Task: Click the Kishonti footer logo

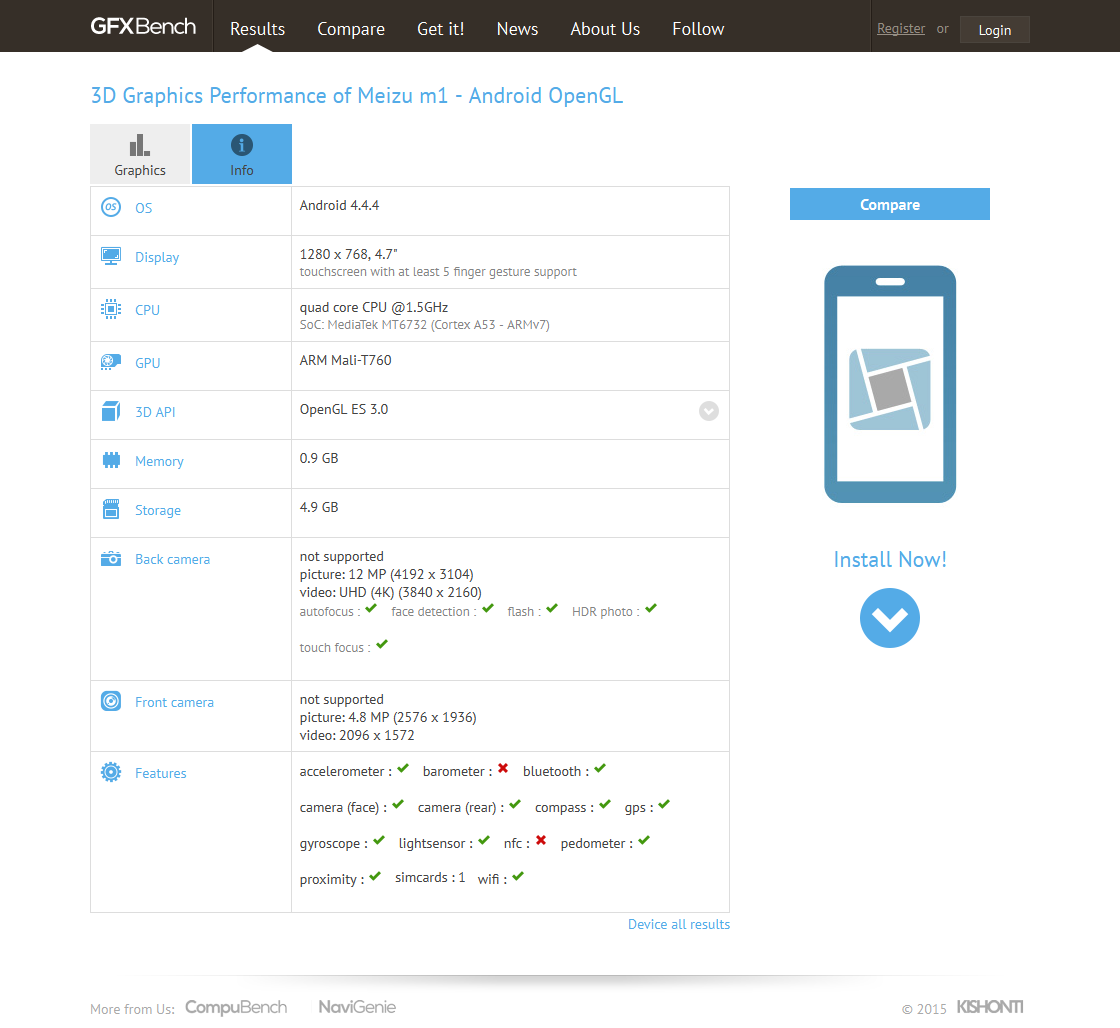Action: [x=990, y=1007]
